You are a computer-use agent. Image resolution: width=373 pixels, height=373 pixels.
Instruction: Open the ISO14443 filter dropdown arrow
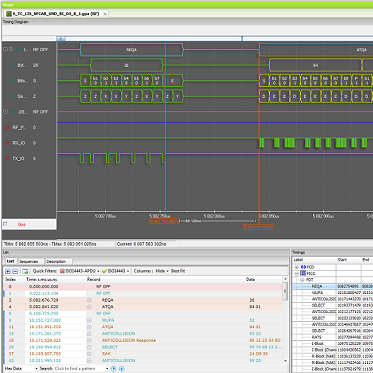(x=128, y=271)
